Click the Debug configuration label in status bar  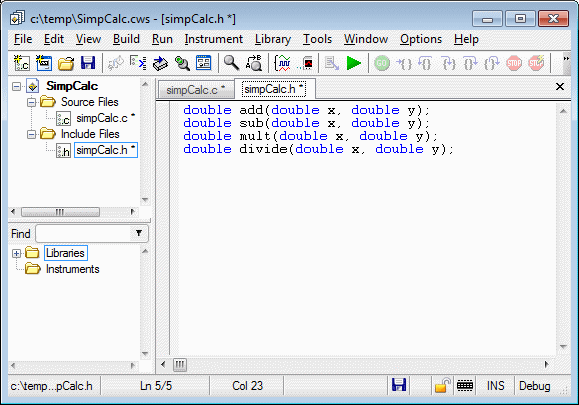click(534, 386)
